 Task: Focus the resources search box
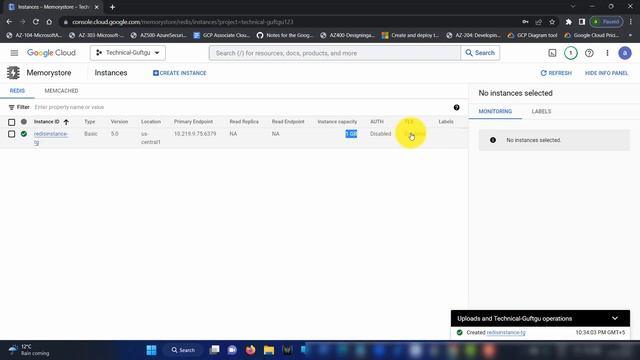pyautogui.click(x=335, y=53)
